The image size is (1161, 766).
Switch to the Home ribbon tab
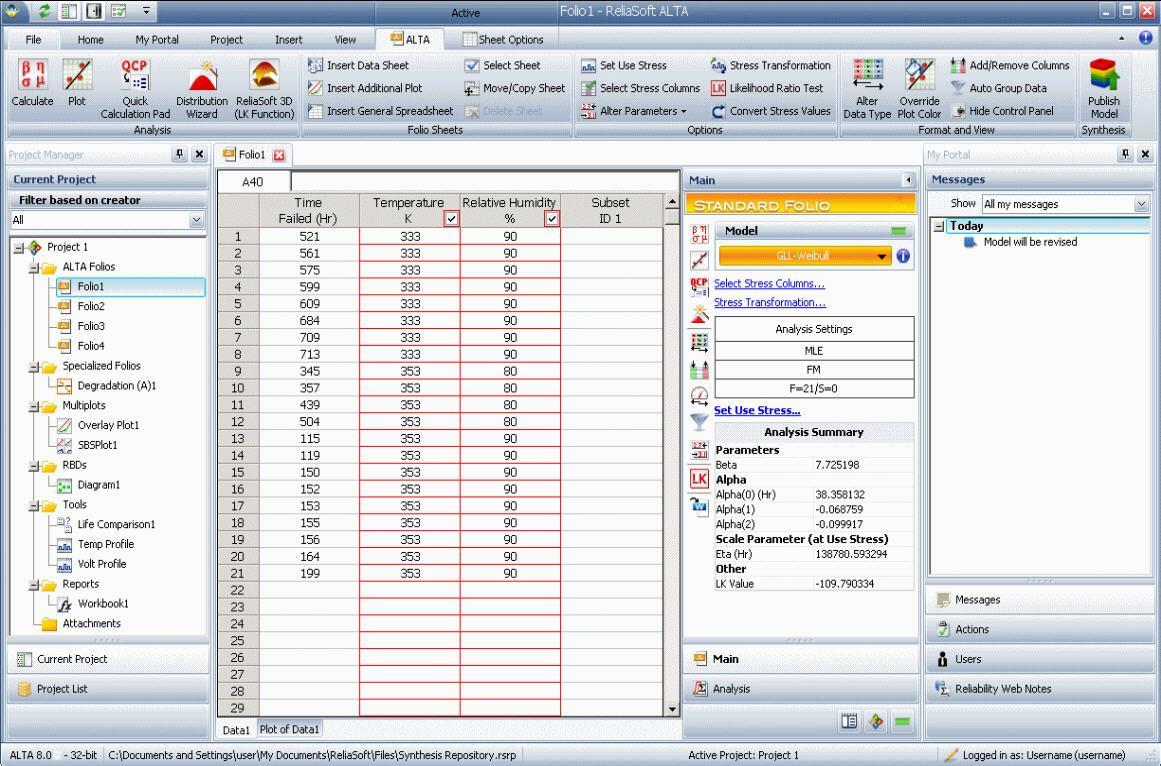click(90, 40)
